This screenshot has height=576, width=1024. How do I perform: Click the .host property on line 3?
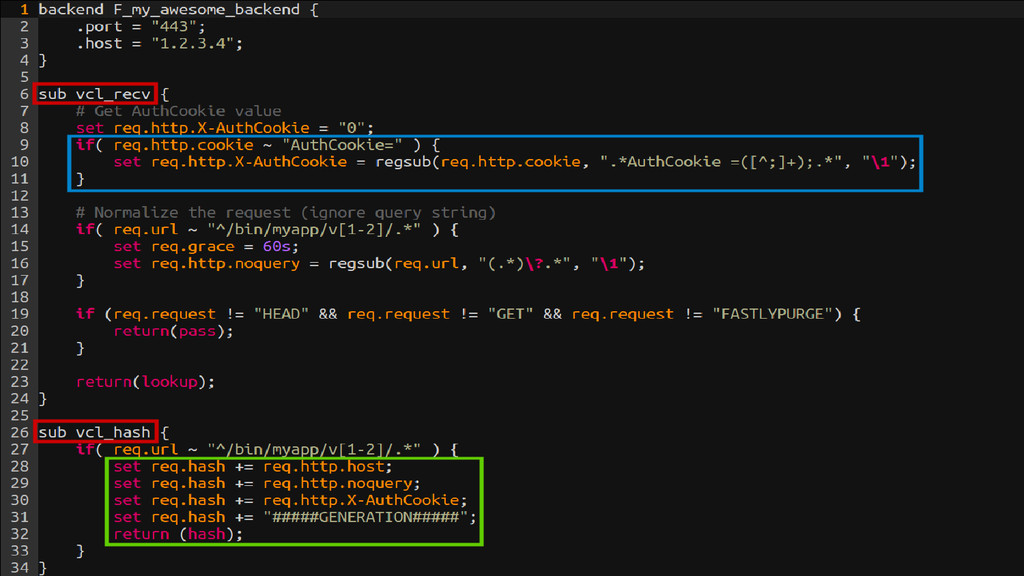point(99,44)
